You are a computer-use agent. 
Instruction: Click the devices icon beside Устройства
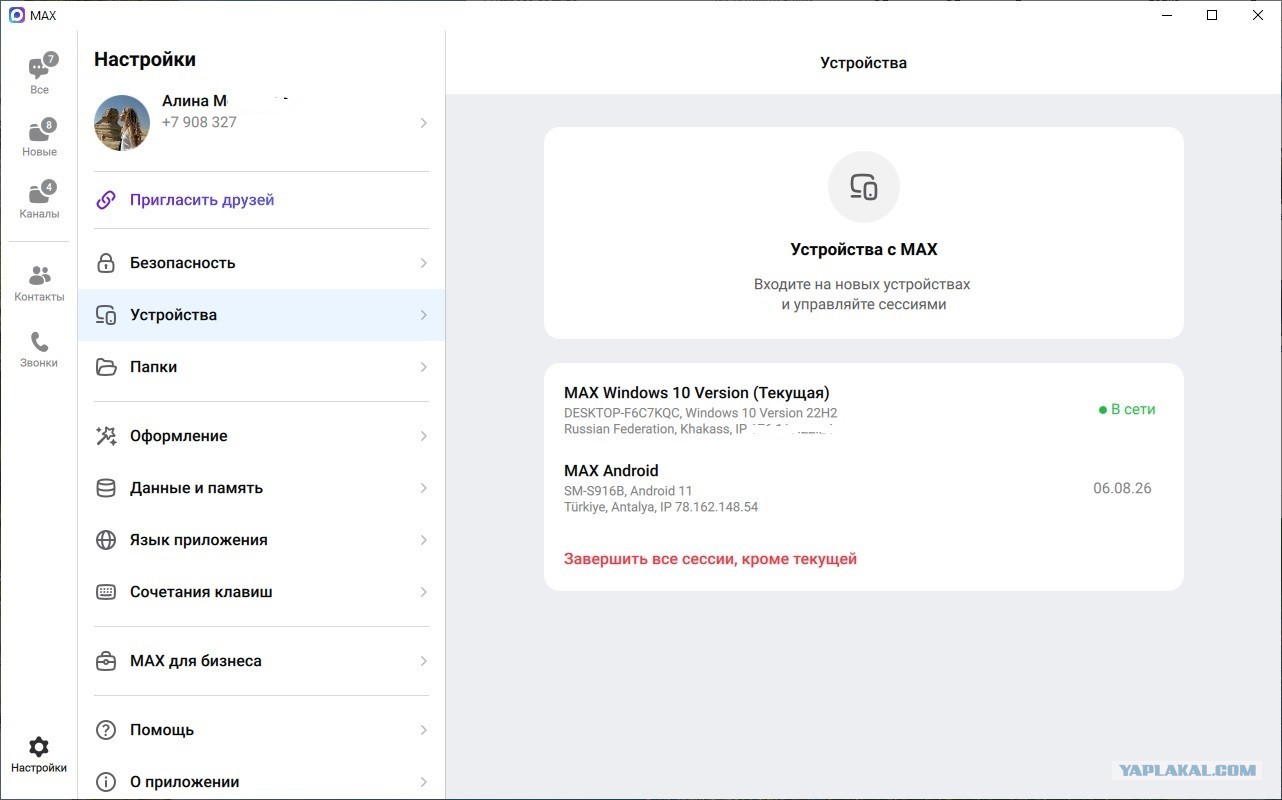point(106,315)
